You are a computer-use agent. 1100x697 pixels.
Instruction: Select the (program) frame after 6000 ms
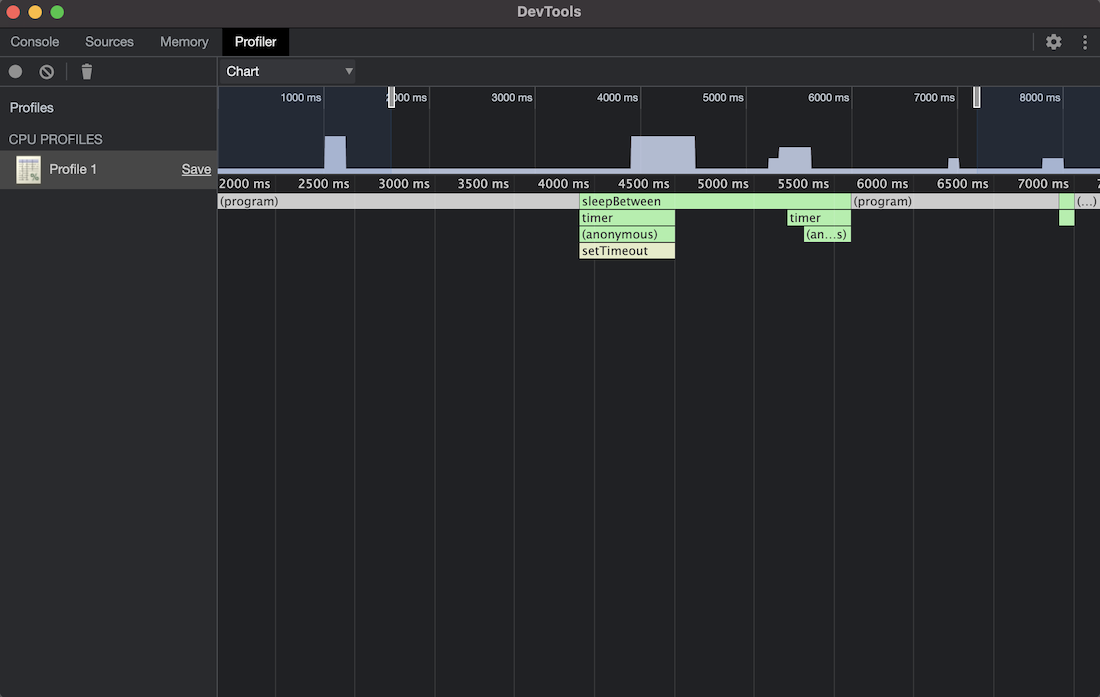coord(950,201)
